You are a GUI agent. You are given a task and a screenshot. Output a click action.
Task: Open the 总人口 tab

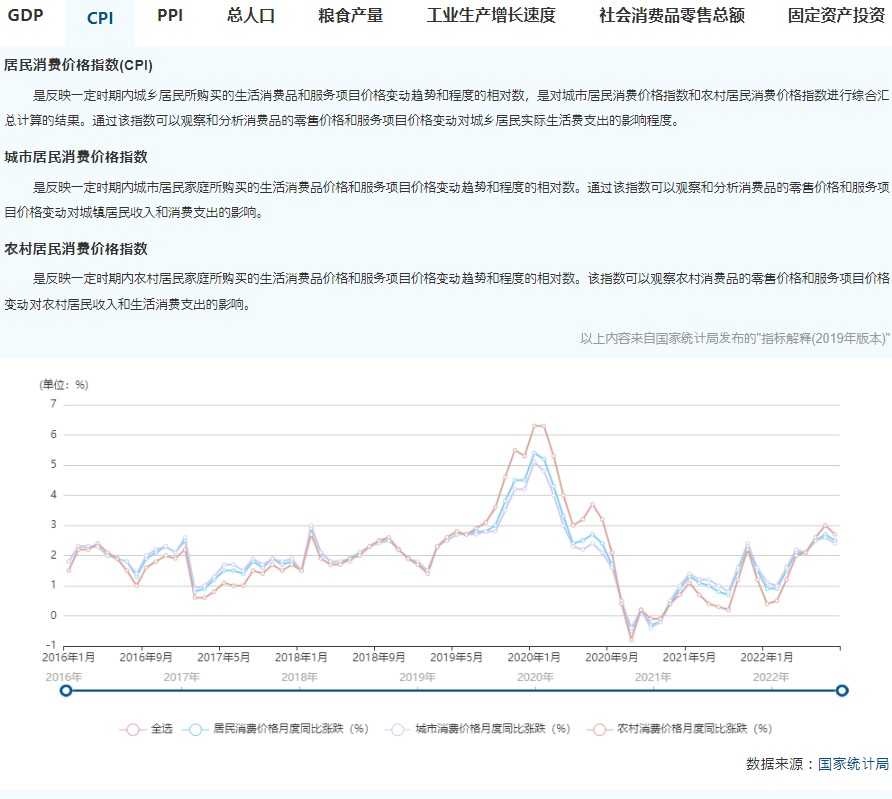[251, 16]
